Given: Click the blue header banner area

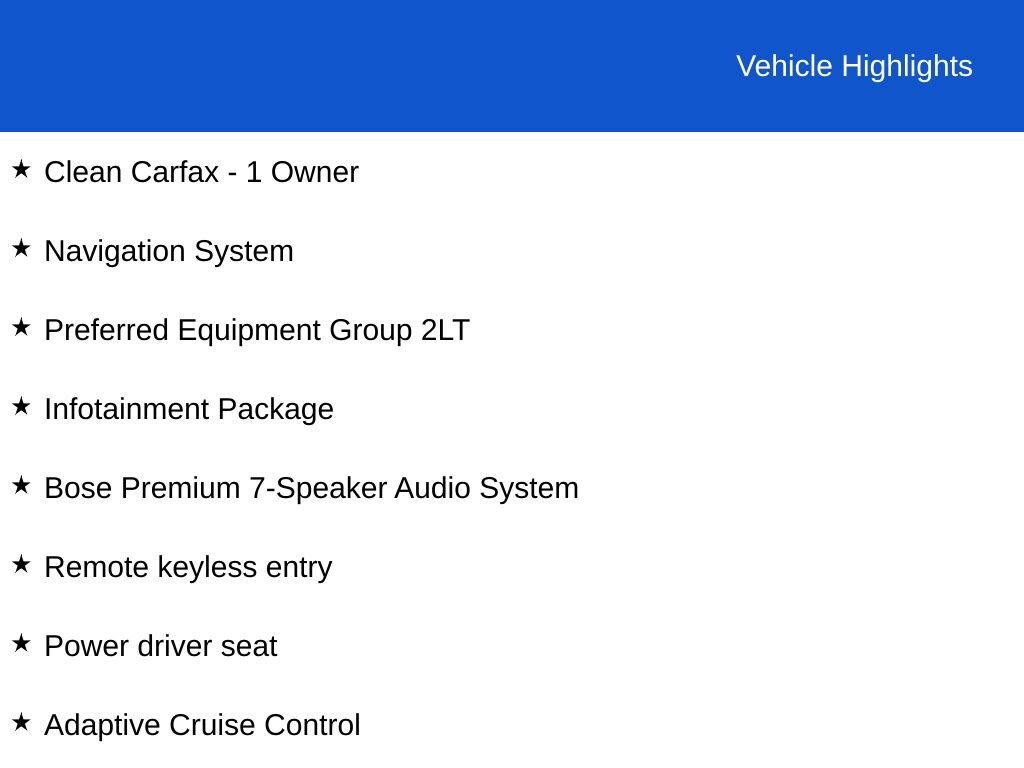Looking at the screenshot, I should point(512,65).
